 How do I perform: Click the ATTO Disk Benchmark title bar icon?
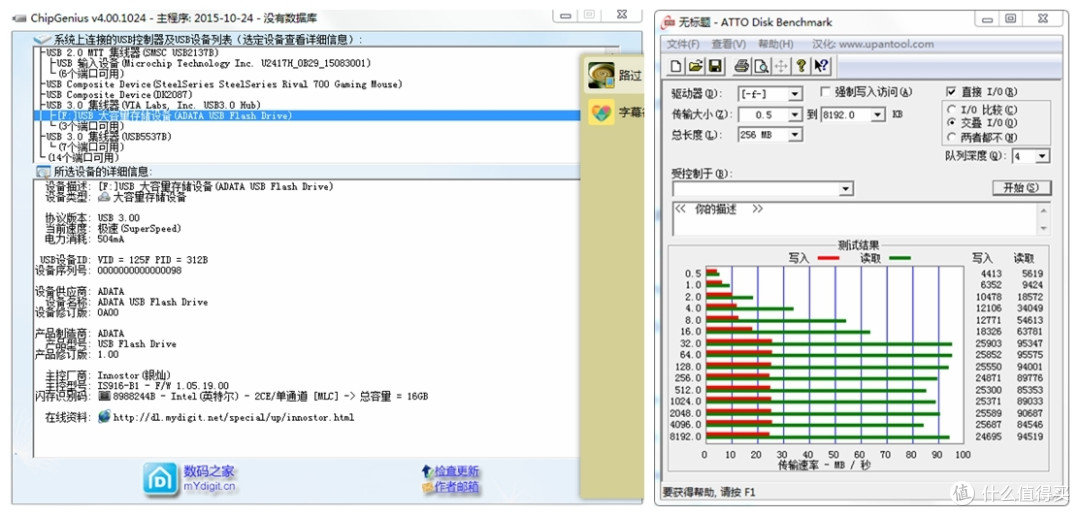coord(667,23)
